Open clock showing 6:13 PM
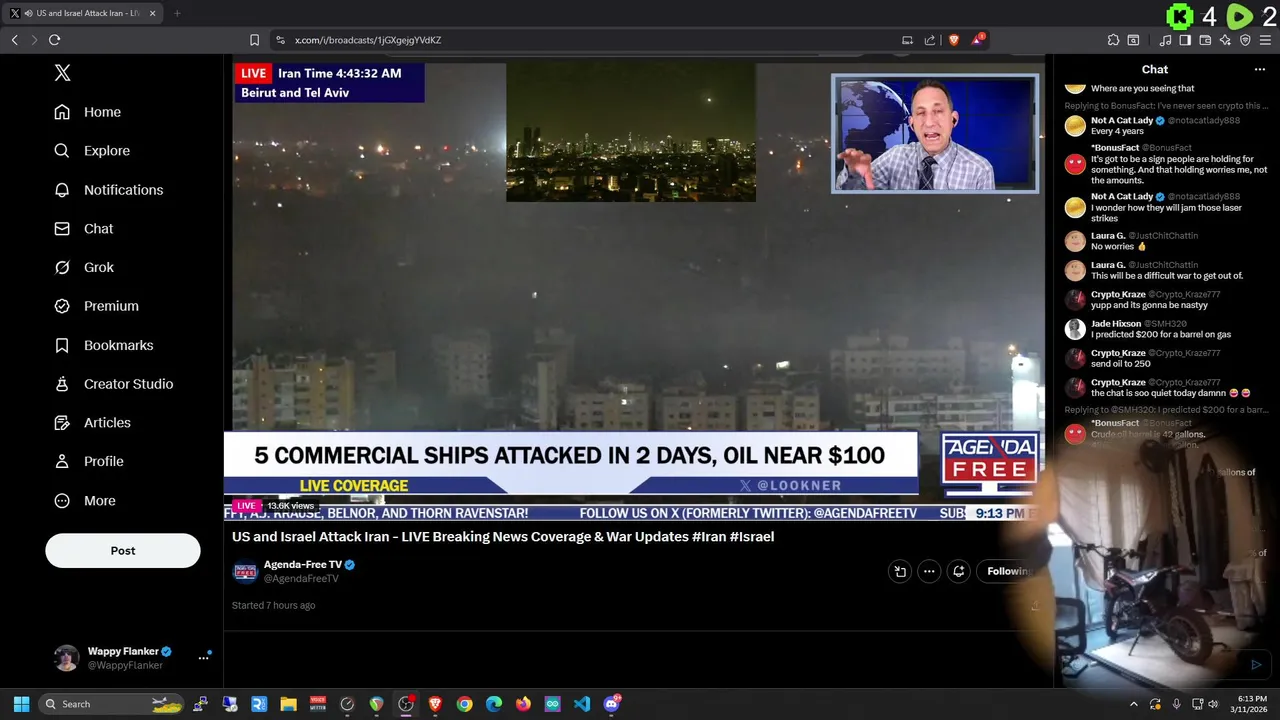Screen dimensions: 1280x720 coord(1251,704)
